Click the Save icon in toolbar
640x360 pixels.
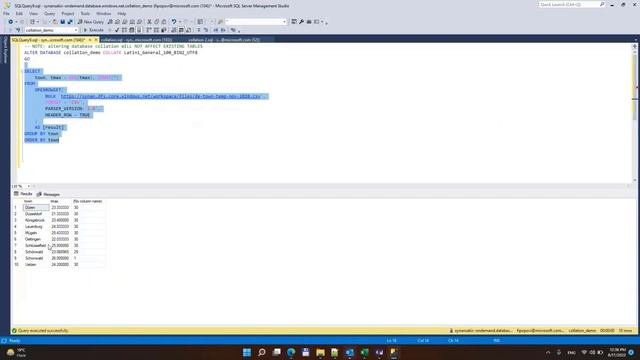tap(62, 22)
